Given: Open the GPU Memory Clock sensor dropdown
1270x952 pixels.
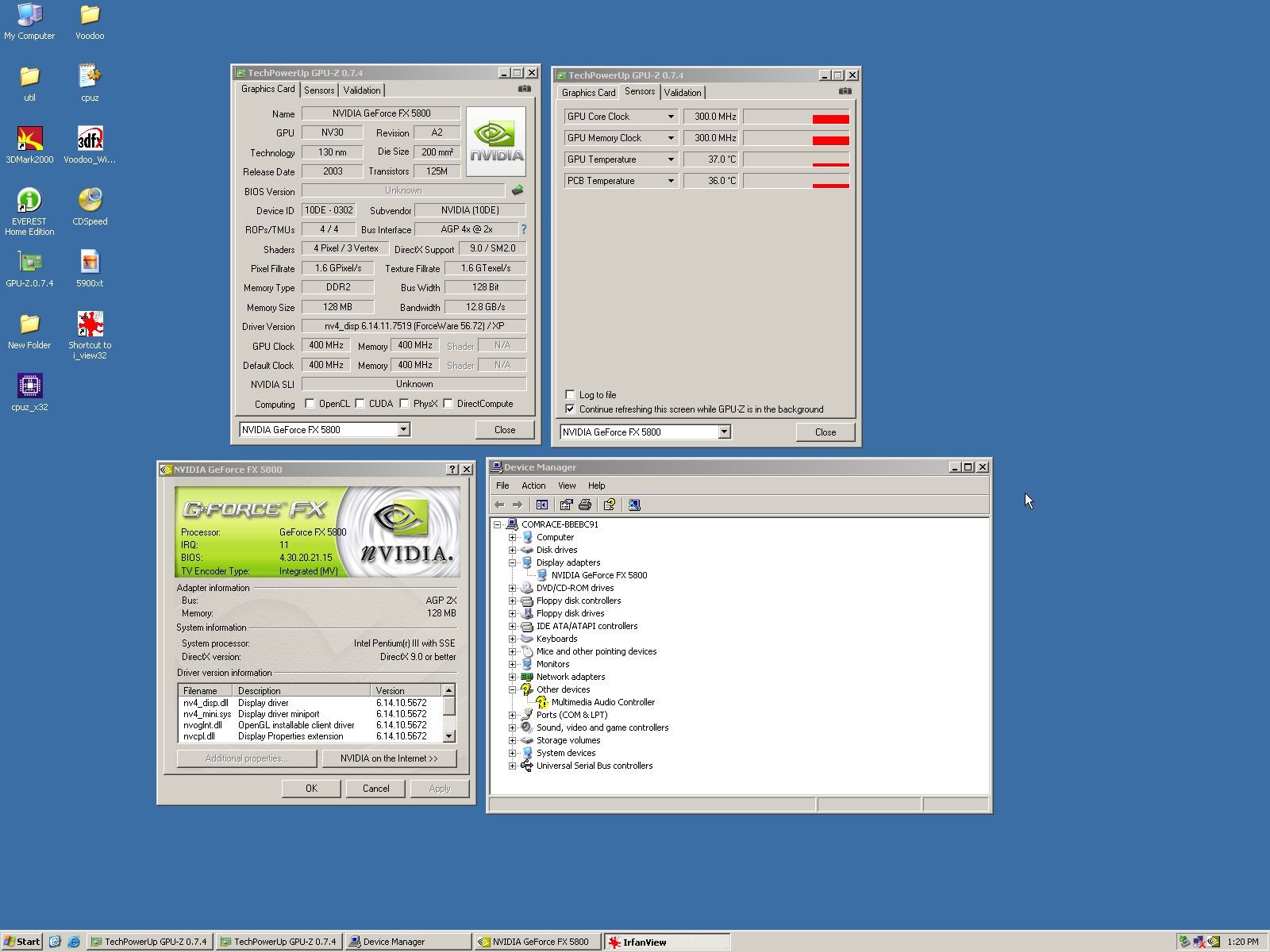Looking at the screenshot, I should [671, 138].
